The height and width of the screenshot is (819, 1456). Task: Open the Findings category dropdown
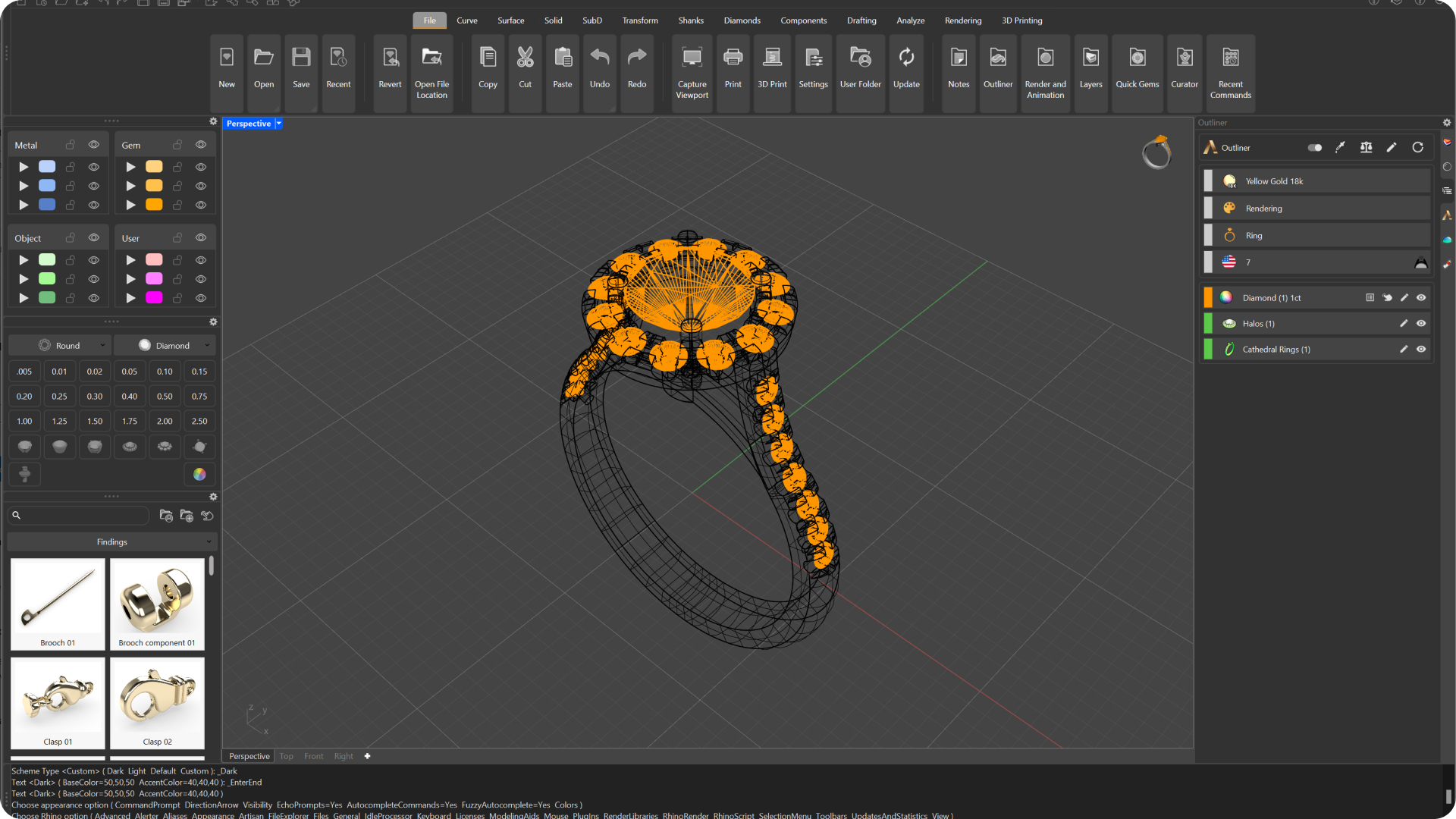[112, 542]
